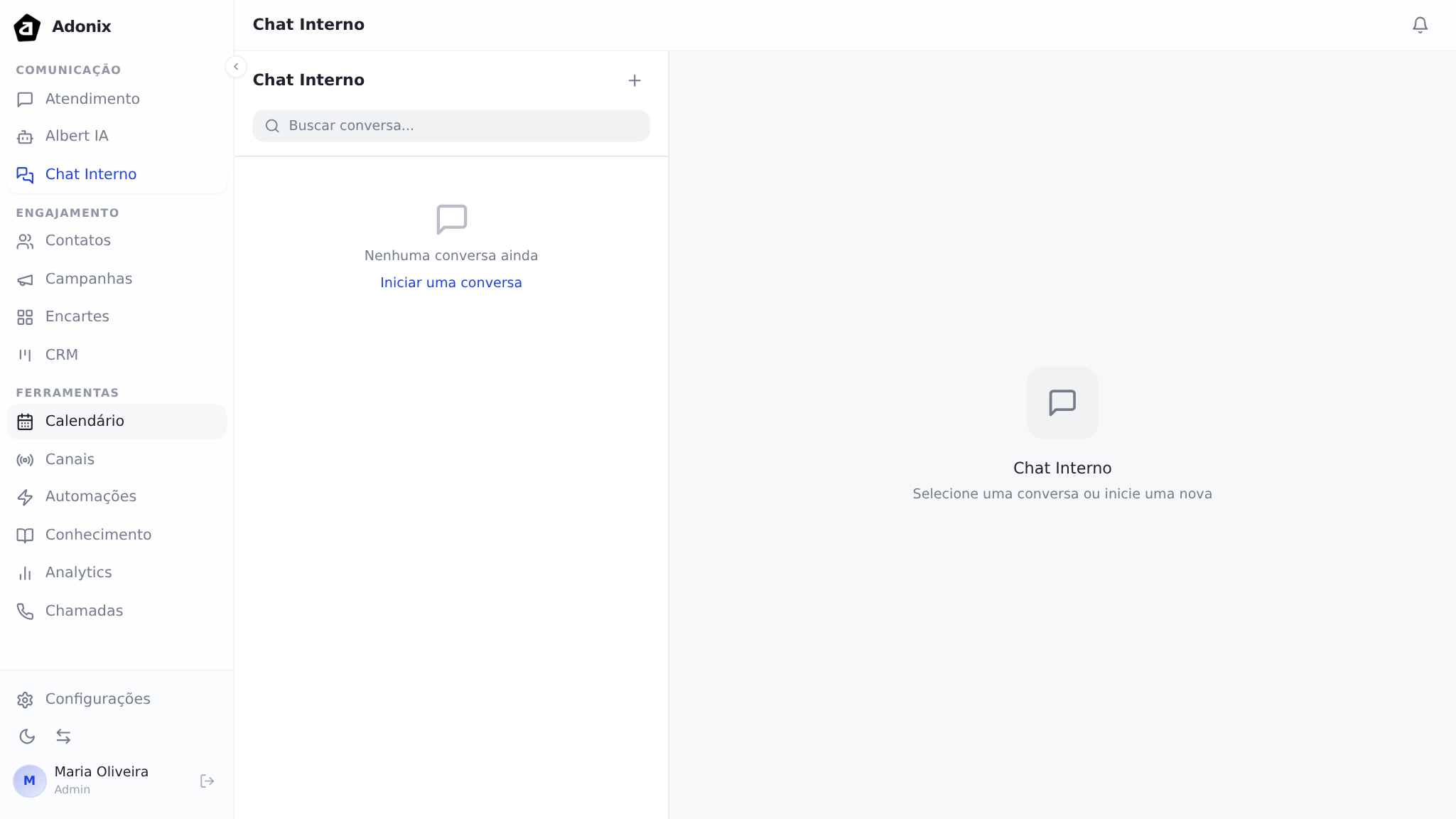This screenshot has width=1456, height=819.
Task: Toggle dark mode with the moon icon
Action: pyautogui.click(x=27, y=737)
